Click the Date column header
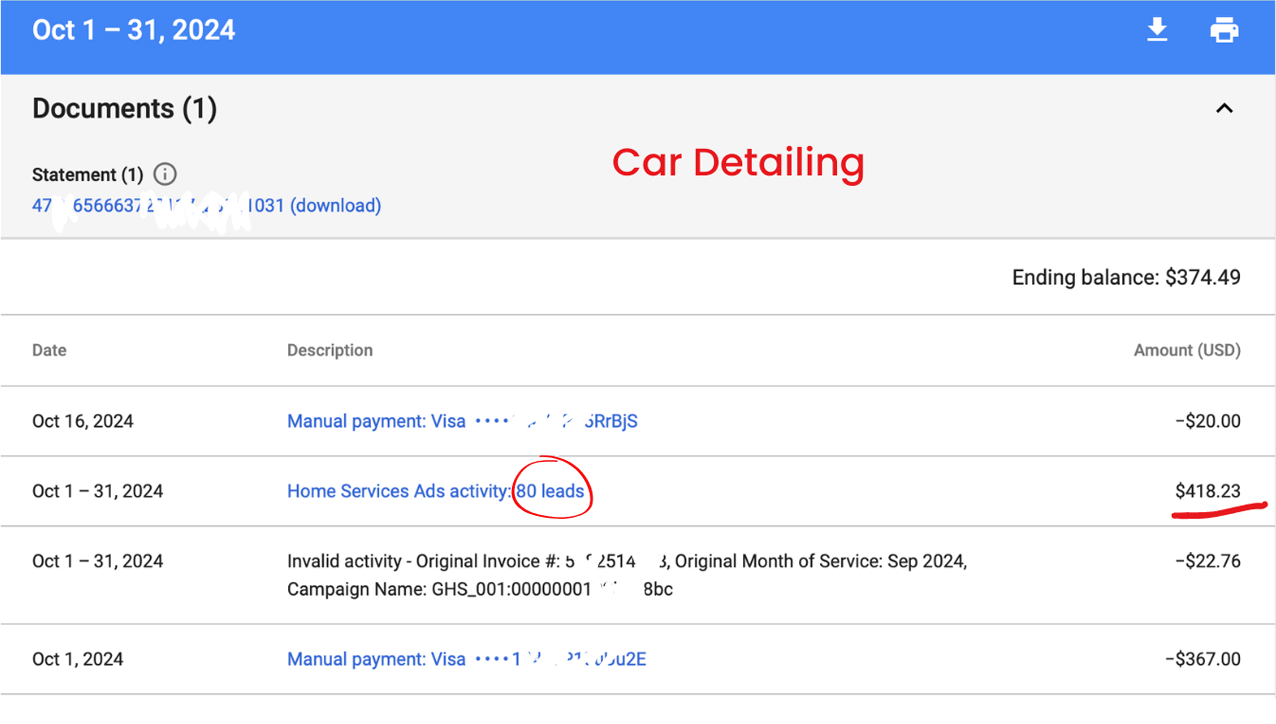The height and width of the screenshot is (724, 1276). point(49,350)
